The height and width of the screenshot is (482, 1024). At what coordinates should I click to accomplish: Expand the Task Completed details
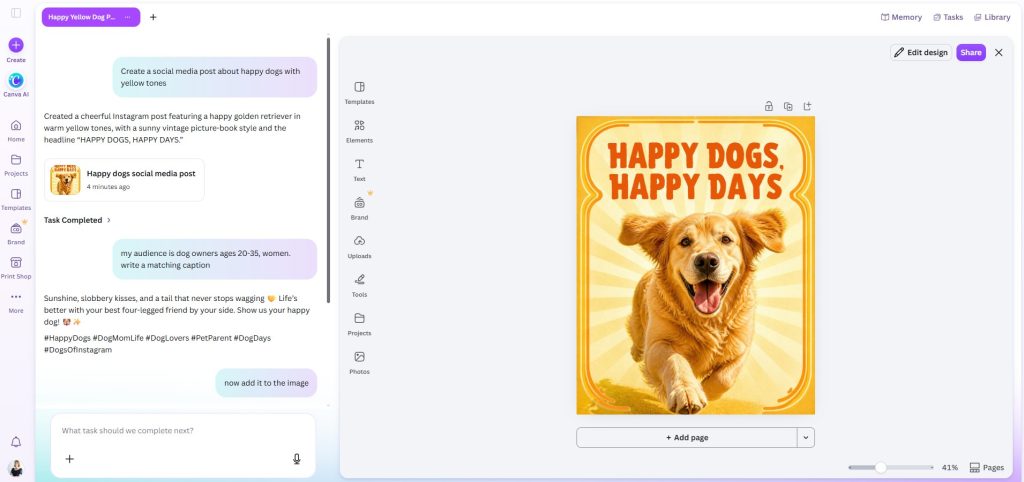[78, 220]
